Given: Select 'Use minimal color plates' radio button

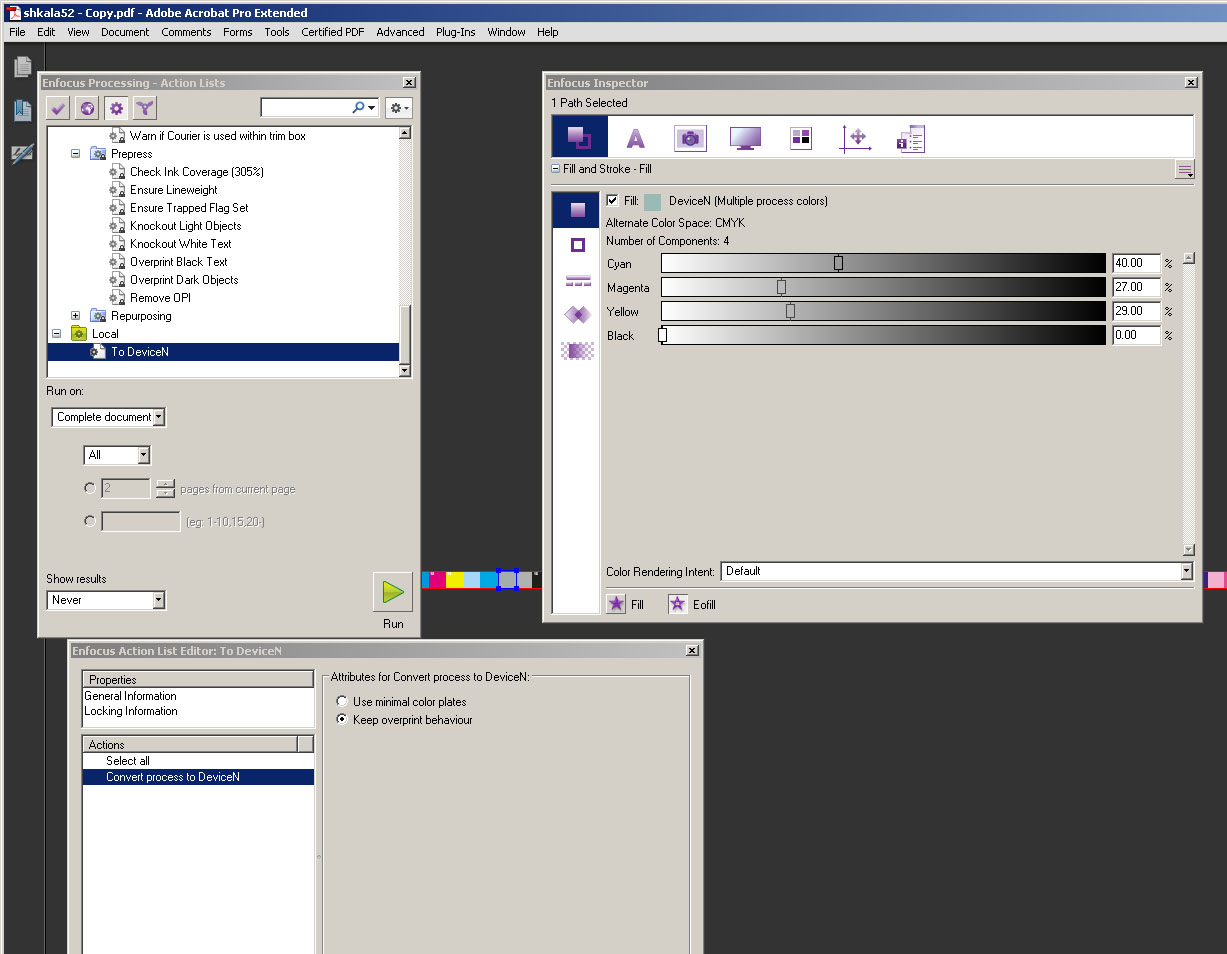Looking at the screenshot, I should pos(342,702).
